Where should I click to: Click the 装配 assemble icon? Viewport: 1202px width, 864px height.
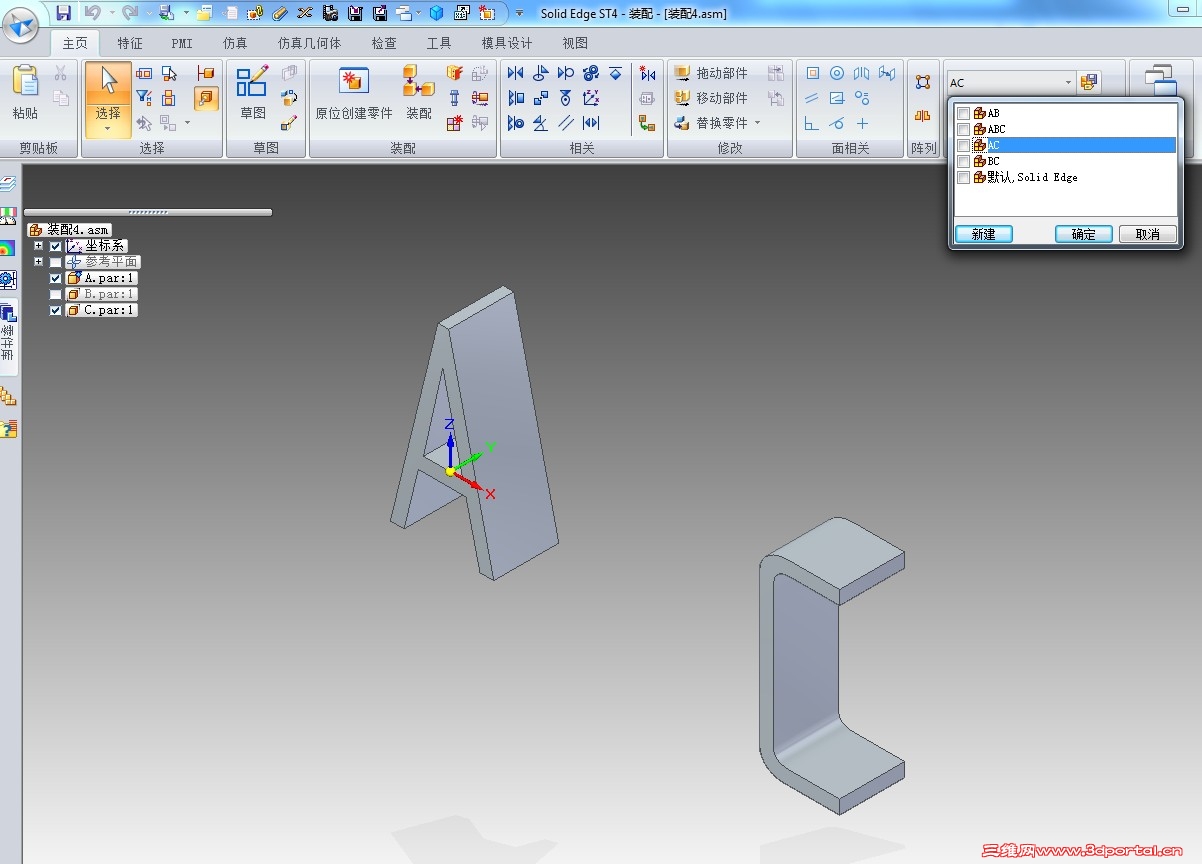418,94
